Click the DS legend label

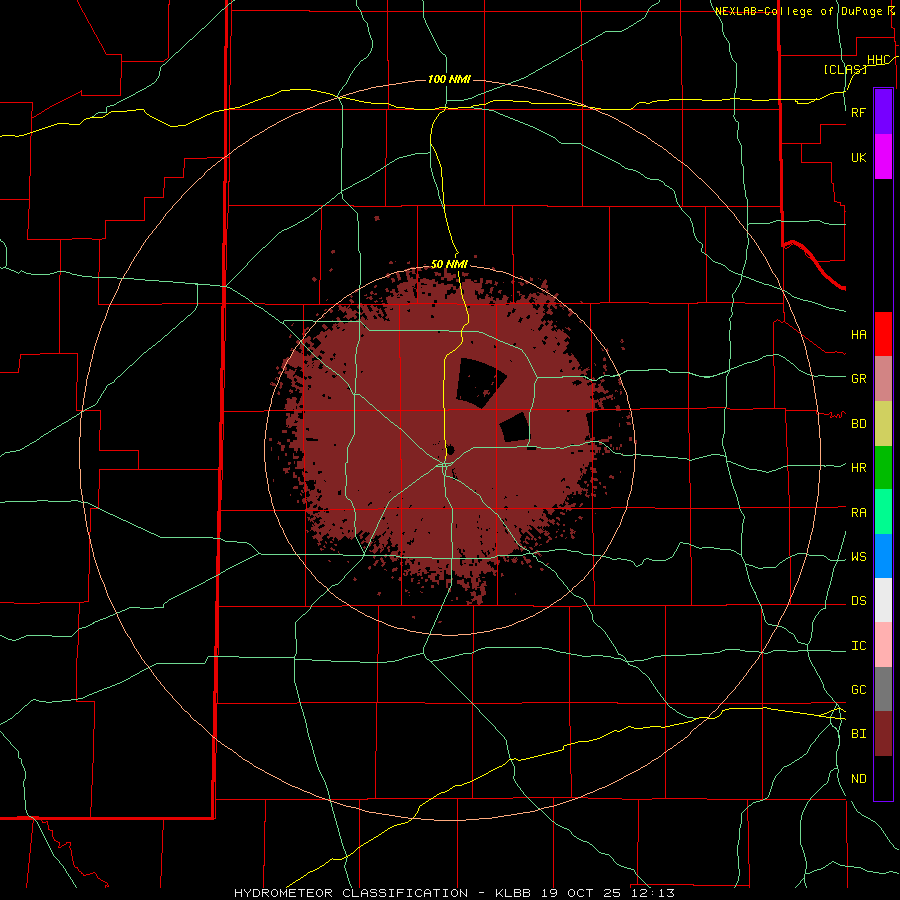tap(859, 601)
